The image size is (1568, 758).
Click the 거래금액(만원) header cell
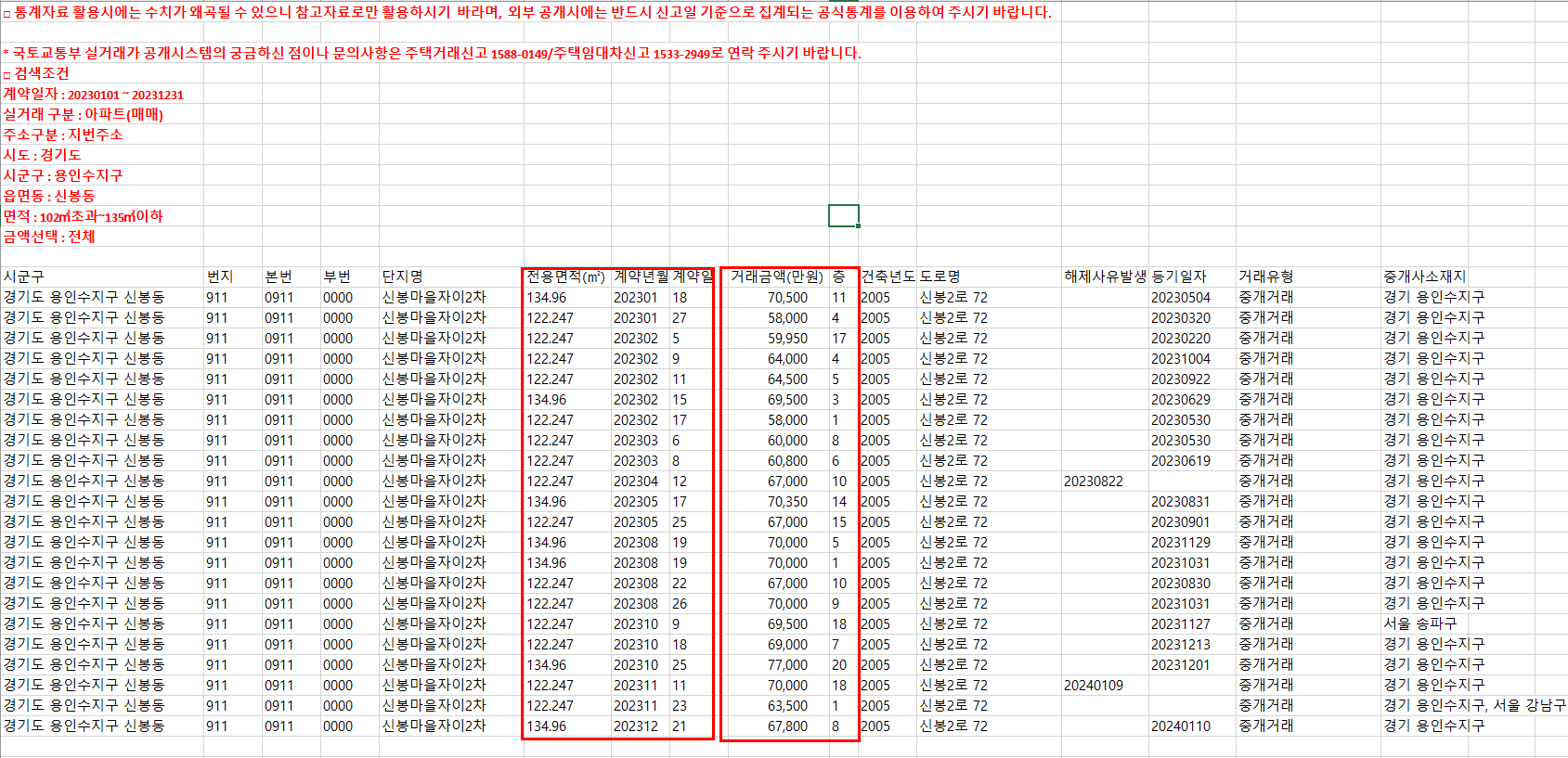tap(778, 276)
